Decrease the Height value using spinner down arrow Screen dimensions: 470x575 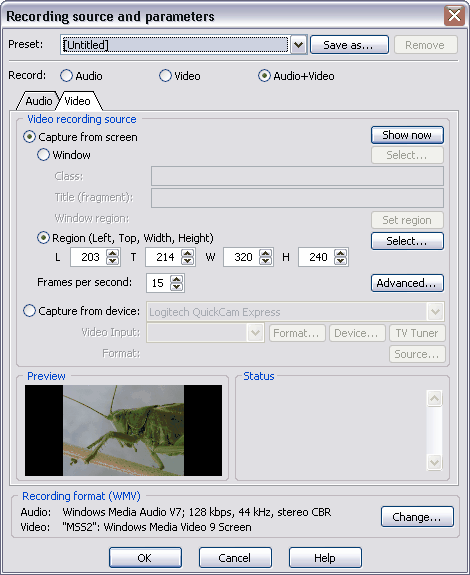pos(341,261)
